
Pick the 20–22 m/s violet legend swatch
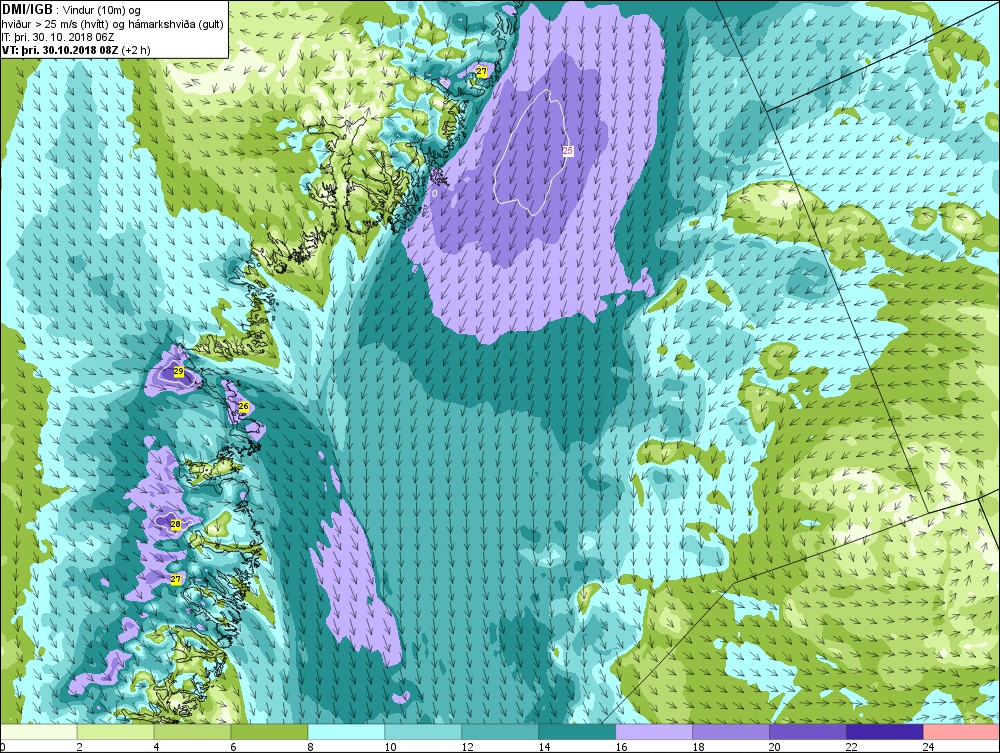click(808, 731)
